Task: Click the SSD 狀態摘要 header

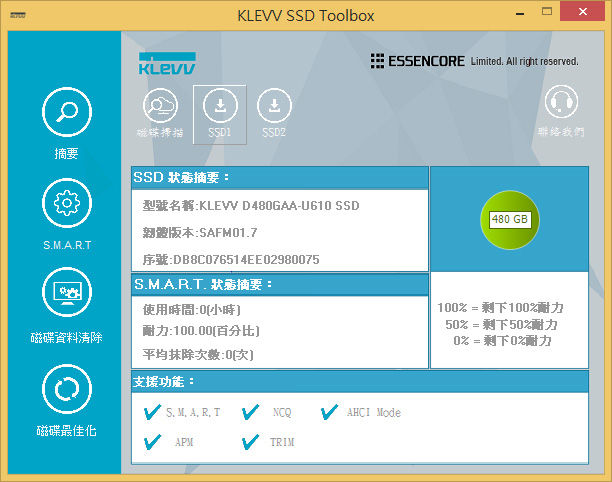Action: (280, 178)
